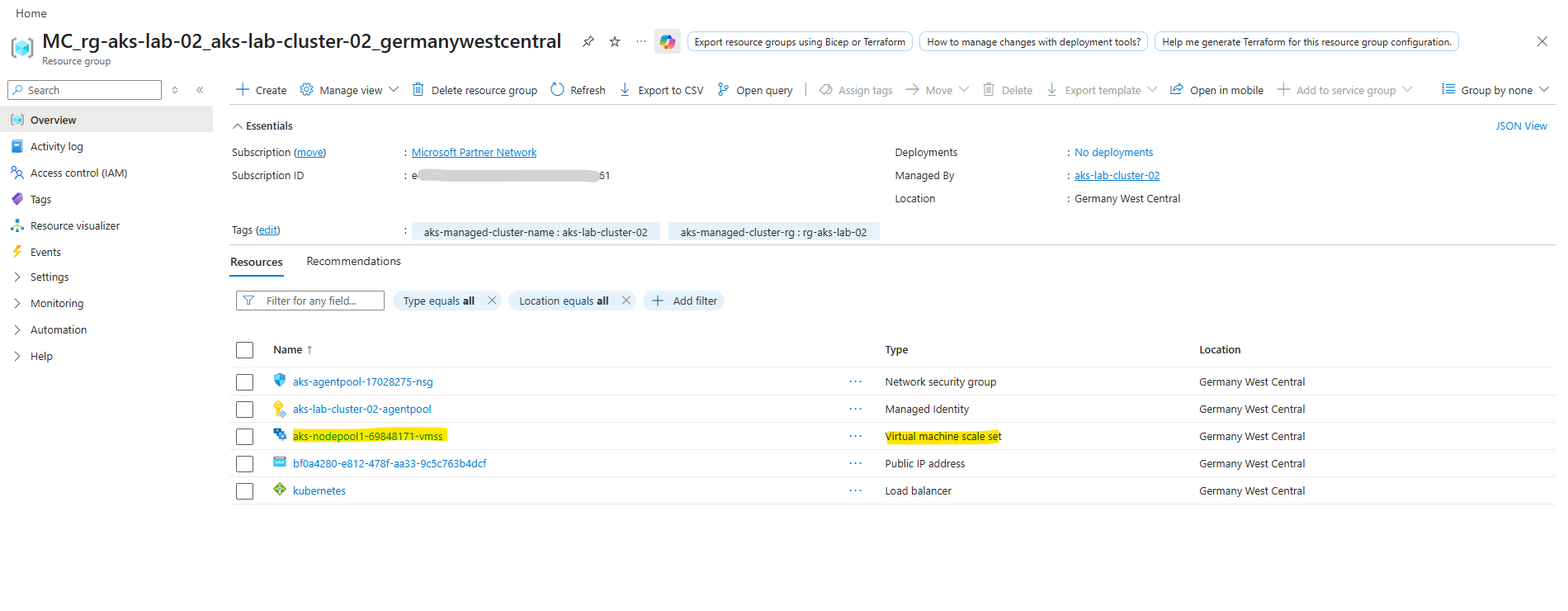The image size is (1568, 611).
Task: Collapse the left sidebar menu
Action: (x=200, y=90)
